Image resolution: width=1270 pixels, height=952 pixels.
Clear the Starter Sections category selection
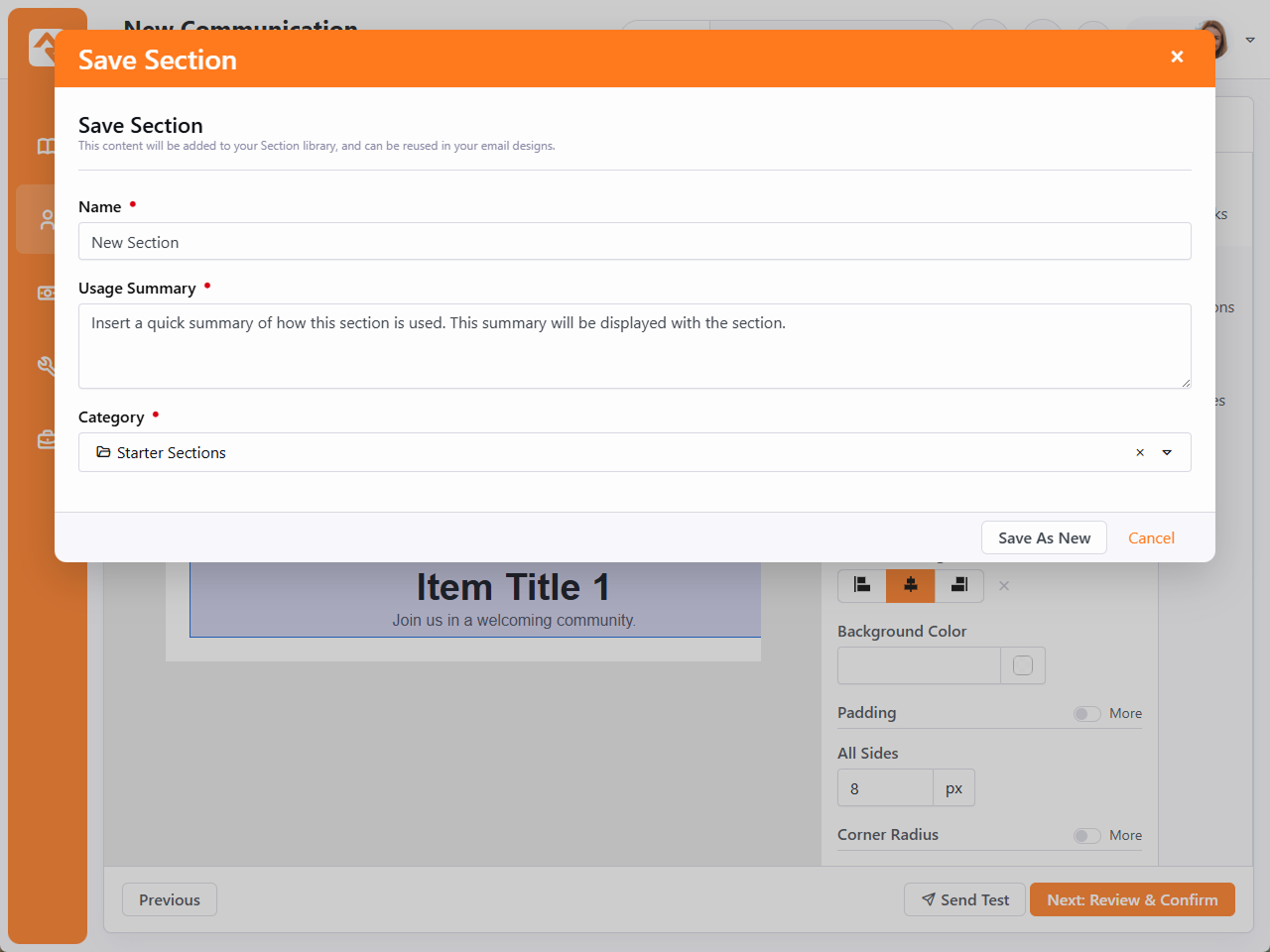pyautogui.click(x=1140, y=452)
